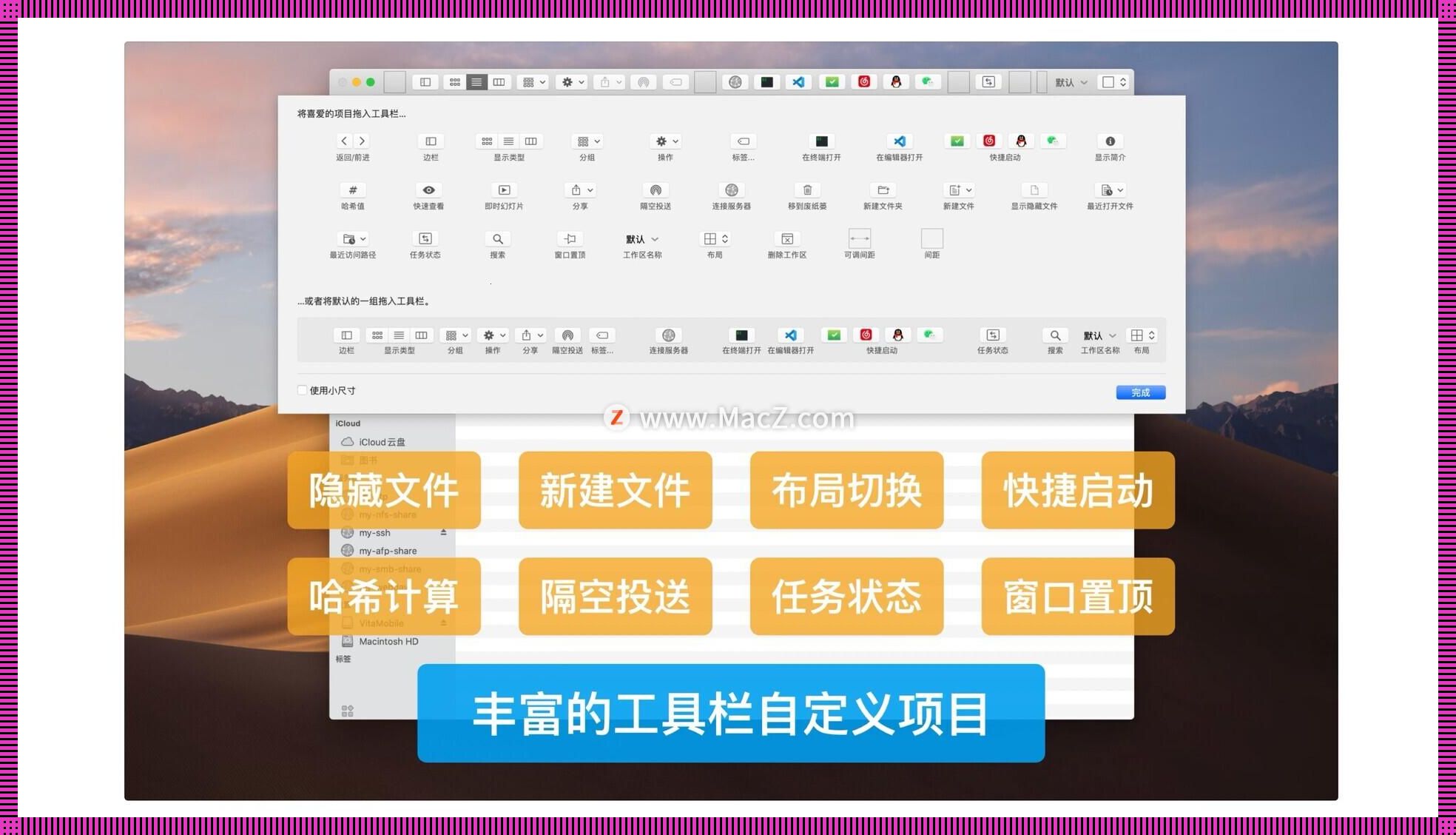Click the 任务状态 icon in the default set

coord(993,335)
